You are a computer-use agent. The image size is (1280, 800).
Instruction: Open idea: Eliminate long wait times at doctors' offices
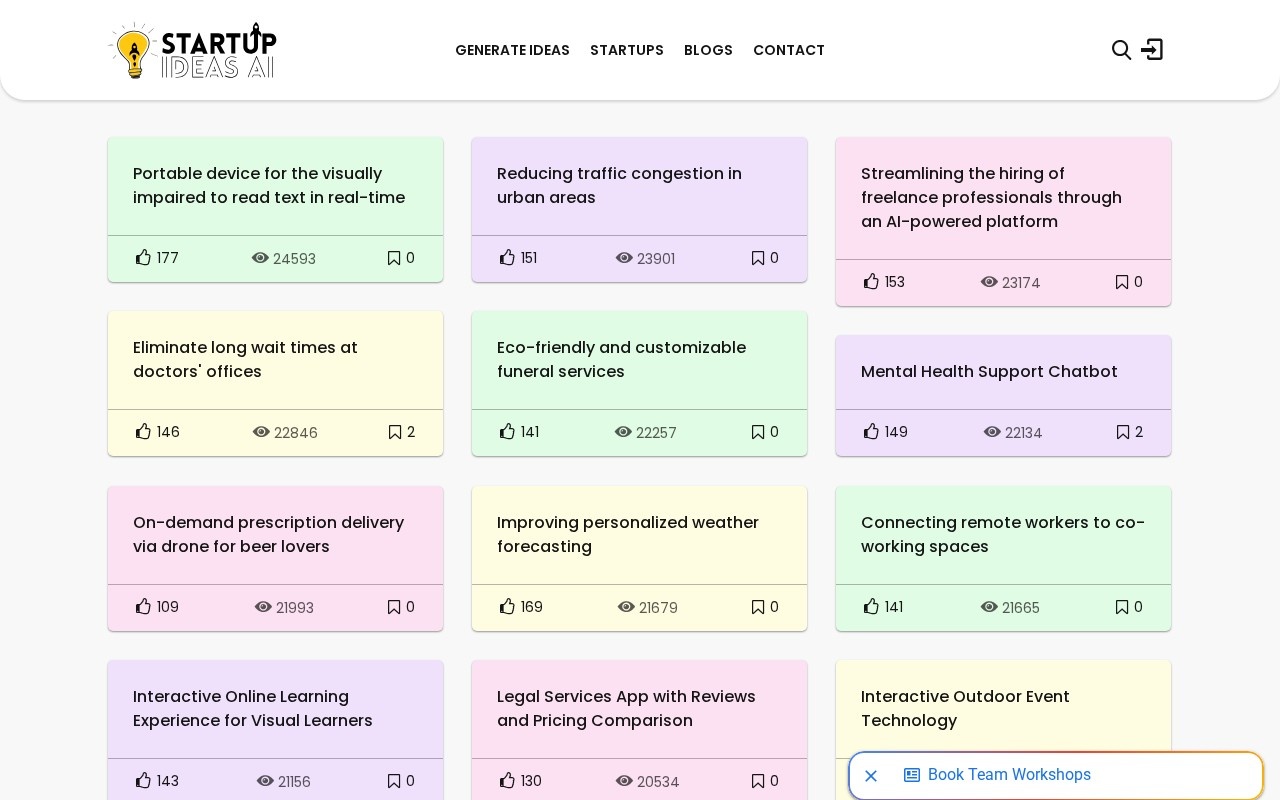click(x=245, y=360)
